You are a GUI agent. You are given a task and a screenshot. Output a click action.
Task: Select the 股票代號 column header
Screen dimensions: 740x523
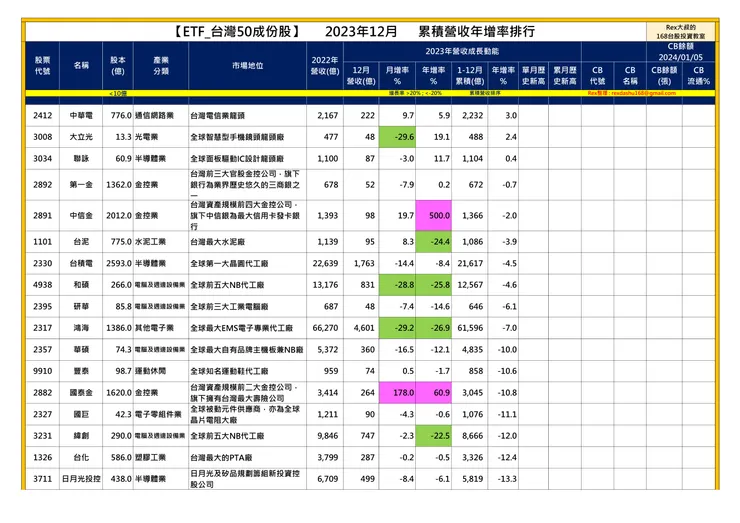tap(42, 66)
